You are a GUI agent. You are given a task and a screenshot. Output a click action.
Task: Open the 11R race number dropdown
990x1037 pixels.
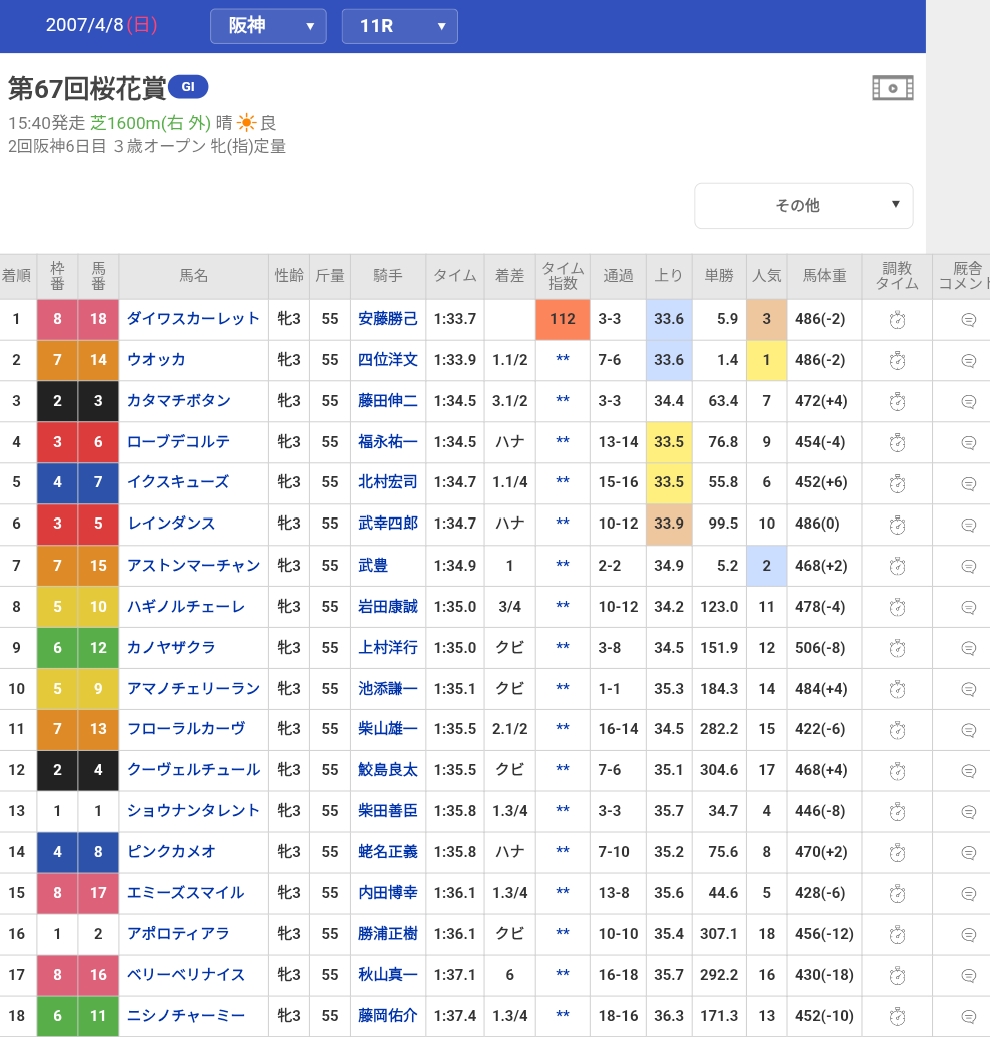pos(399,26)
